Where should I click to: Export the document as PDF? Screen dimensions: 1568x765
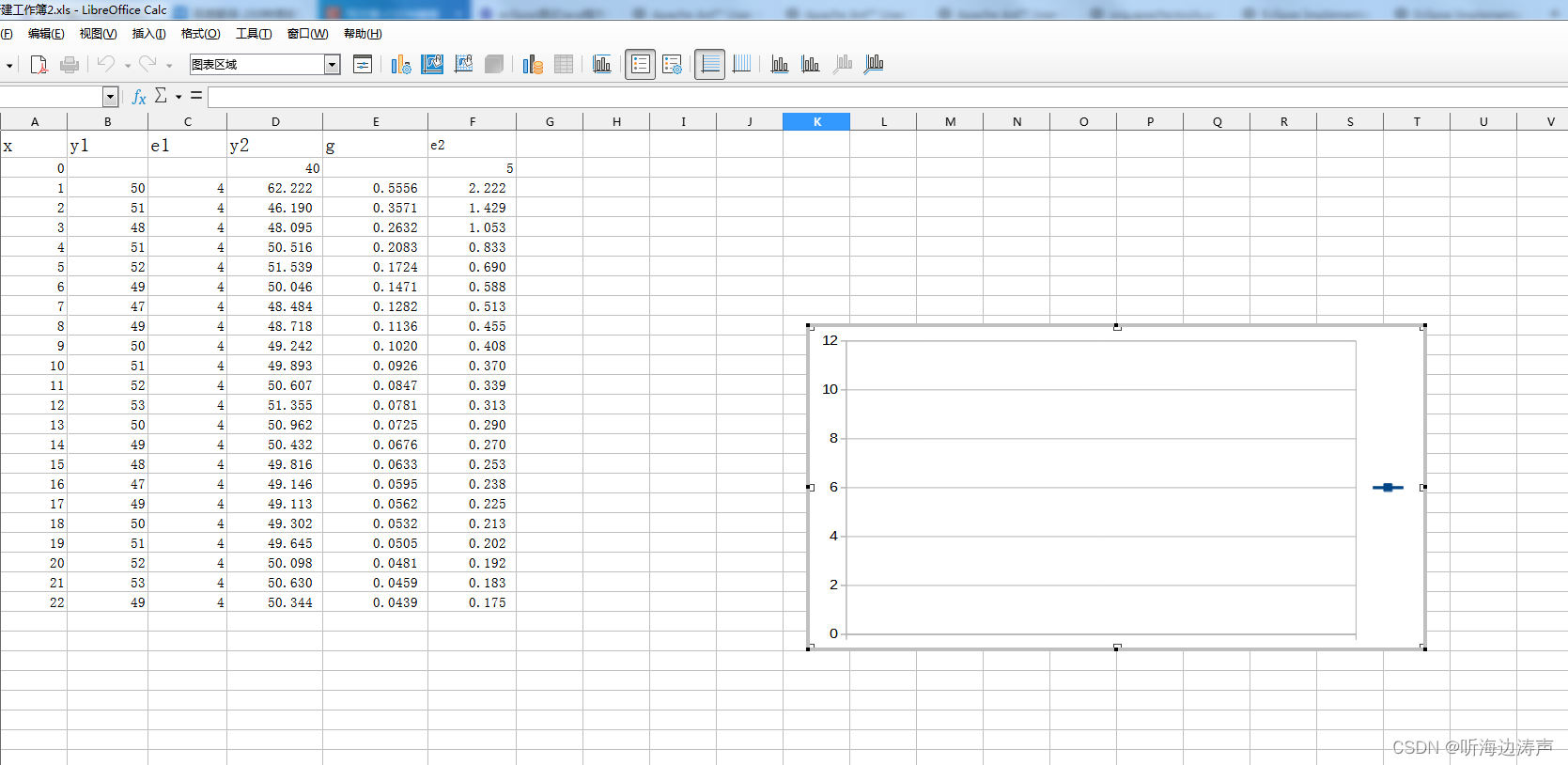(39, 64)
